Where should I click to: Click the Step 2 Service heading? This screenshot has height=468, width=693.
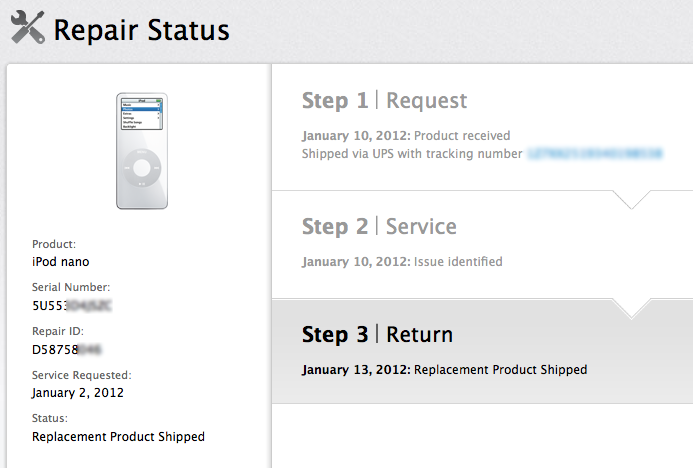[379, 227]
